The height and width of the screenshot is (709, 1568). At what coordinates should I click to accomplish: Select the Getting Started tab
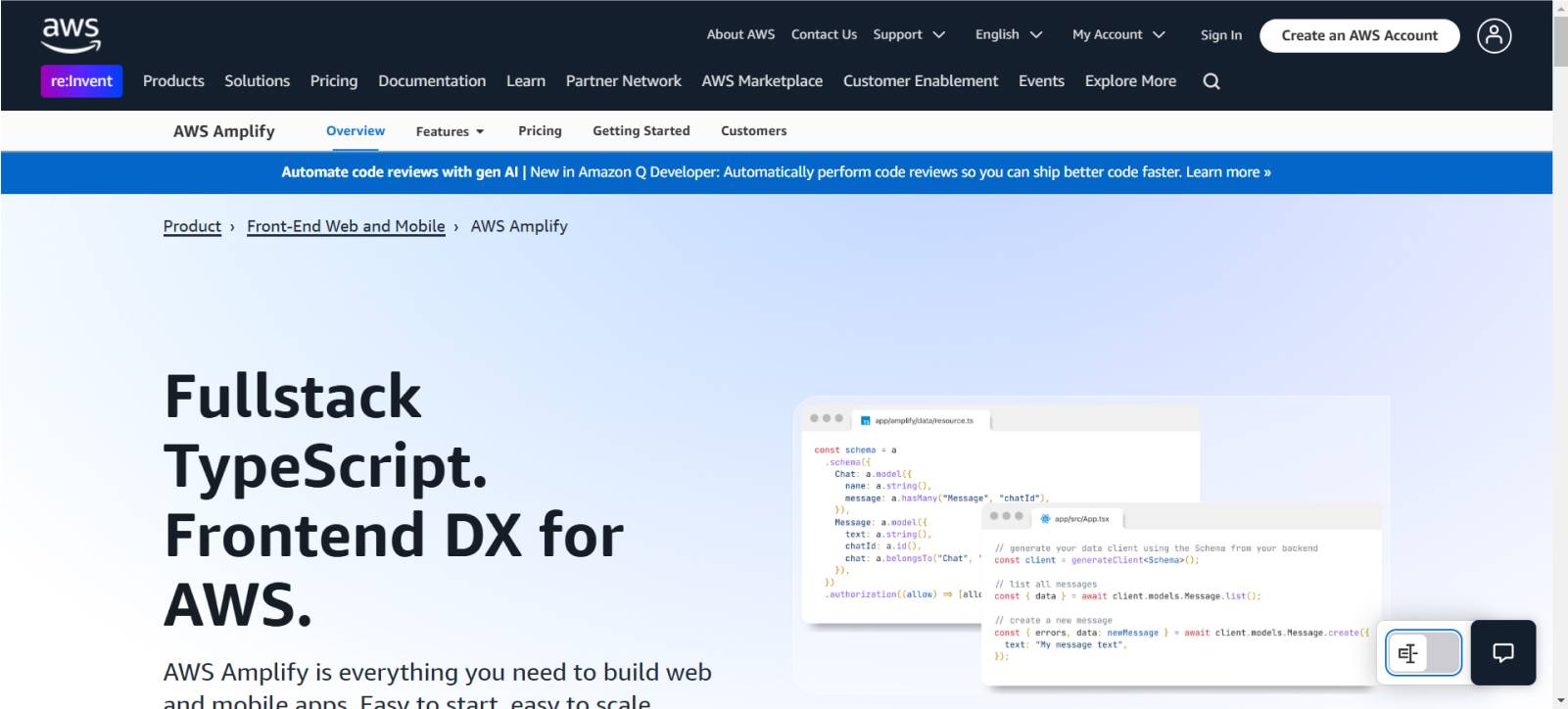coord(641,131)
